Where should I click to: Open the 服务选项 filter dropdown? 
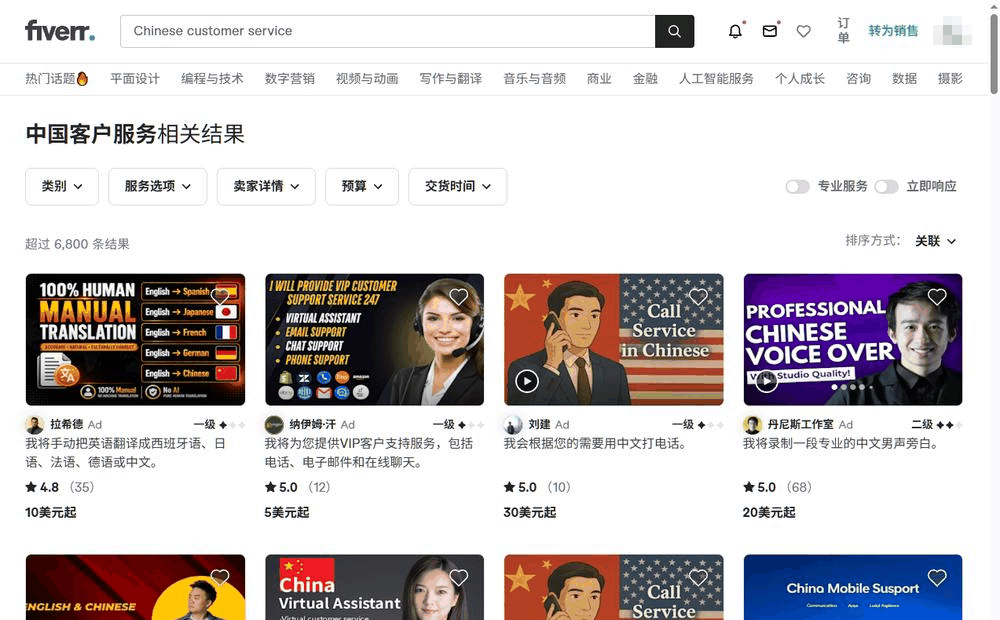point(158,186)
